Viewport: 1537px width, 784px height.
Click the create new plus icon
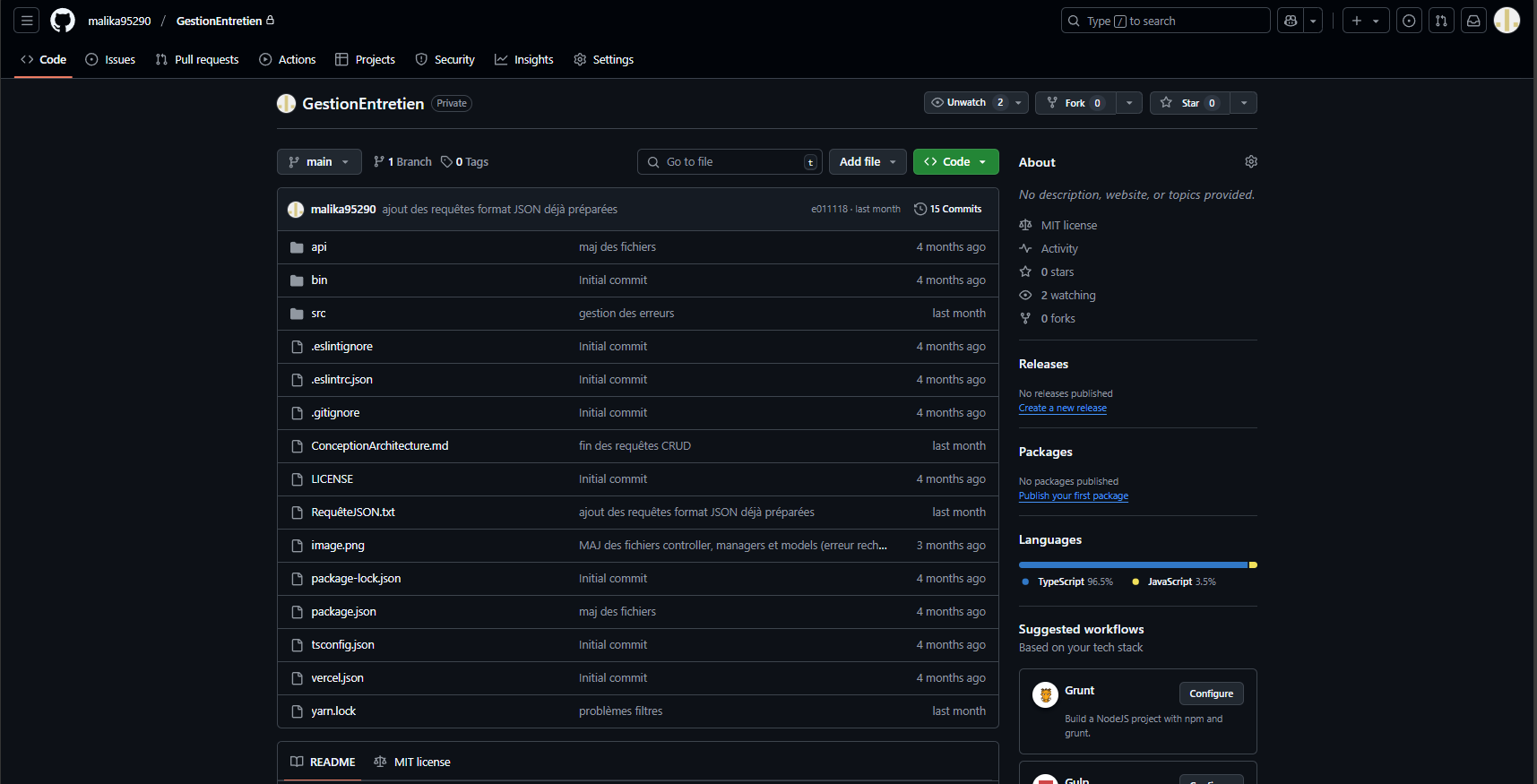pyautogui.click(x=1366, y=21)
